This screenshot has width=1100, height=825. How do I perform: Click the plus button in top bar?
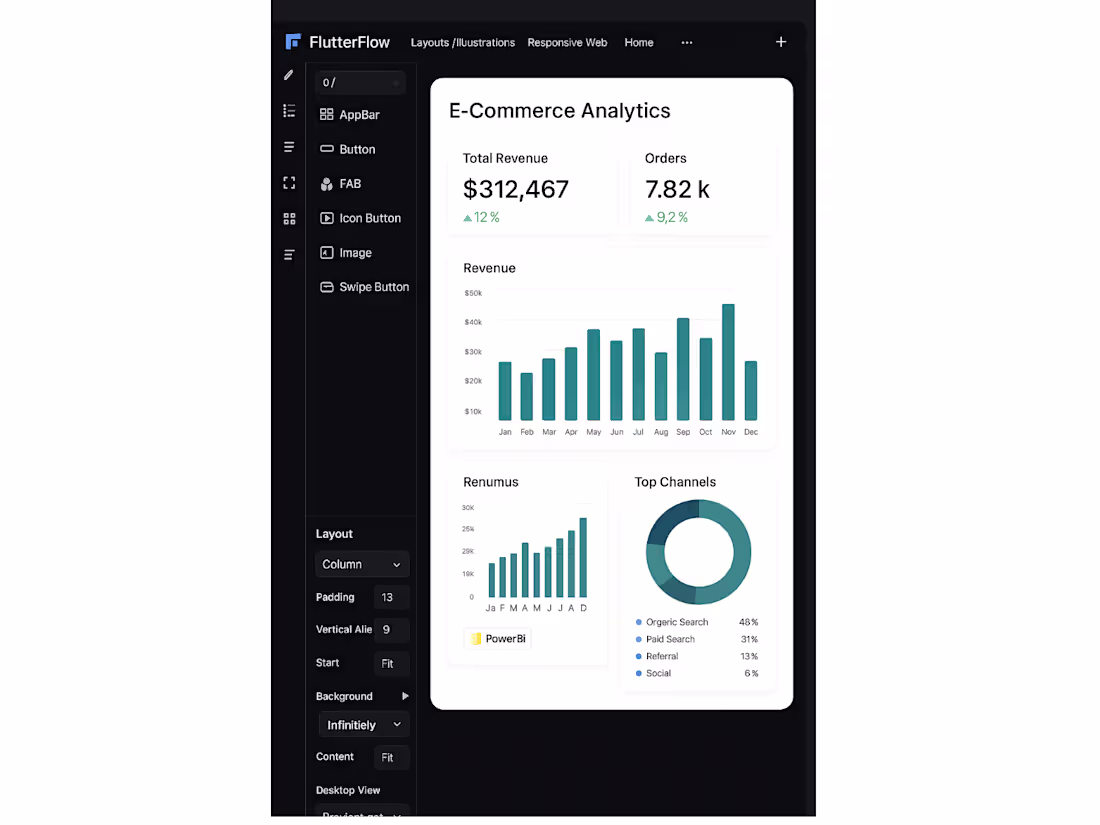781,42
